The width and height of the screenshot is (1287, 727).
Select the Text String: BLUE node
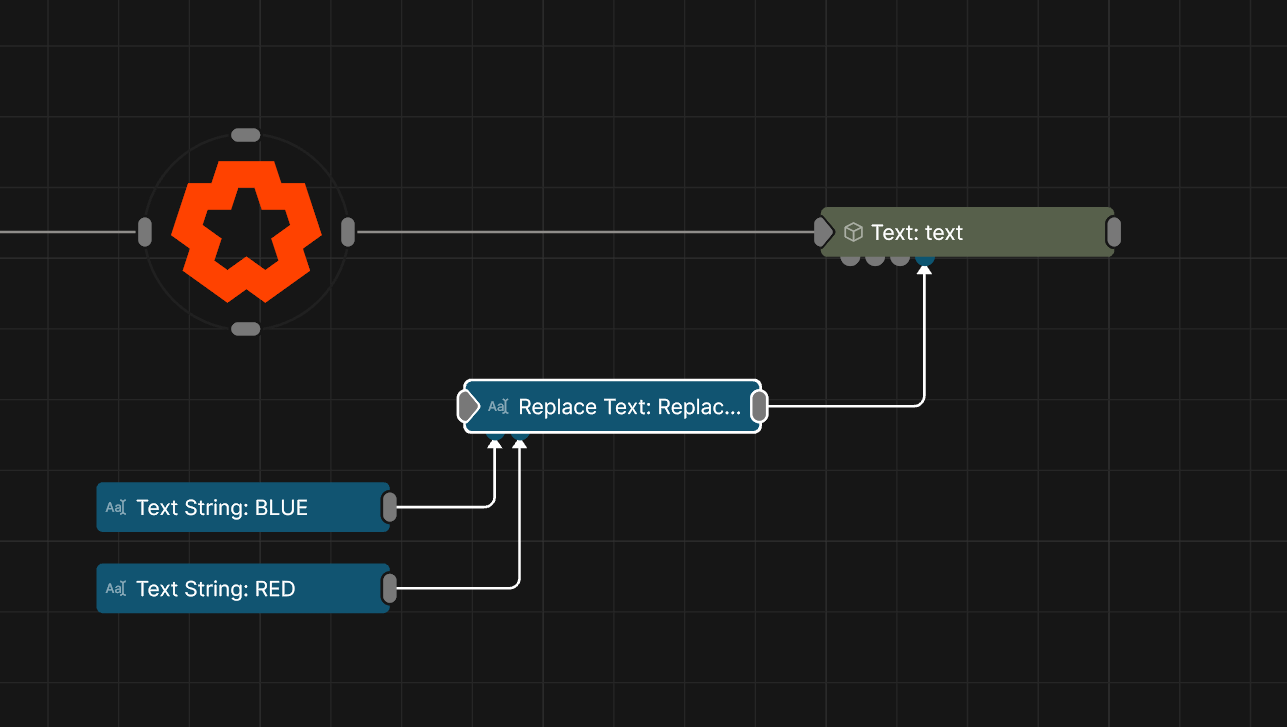(222, 508)
